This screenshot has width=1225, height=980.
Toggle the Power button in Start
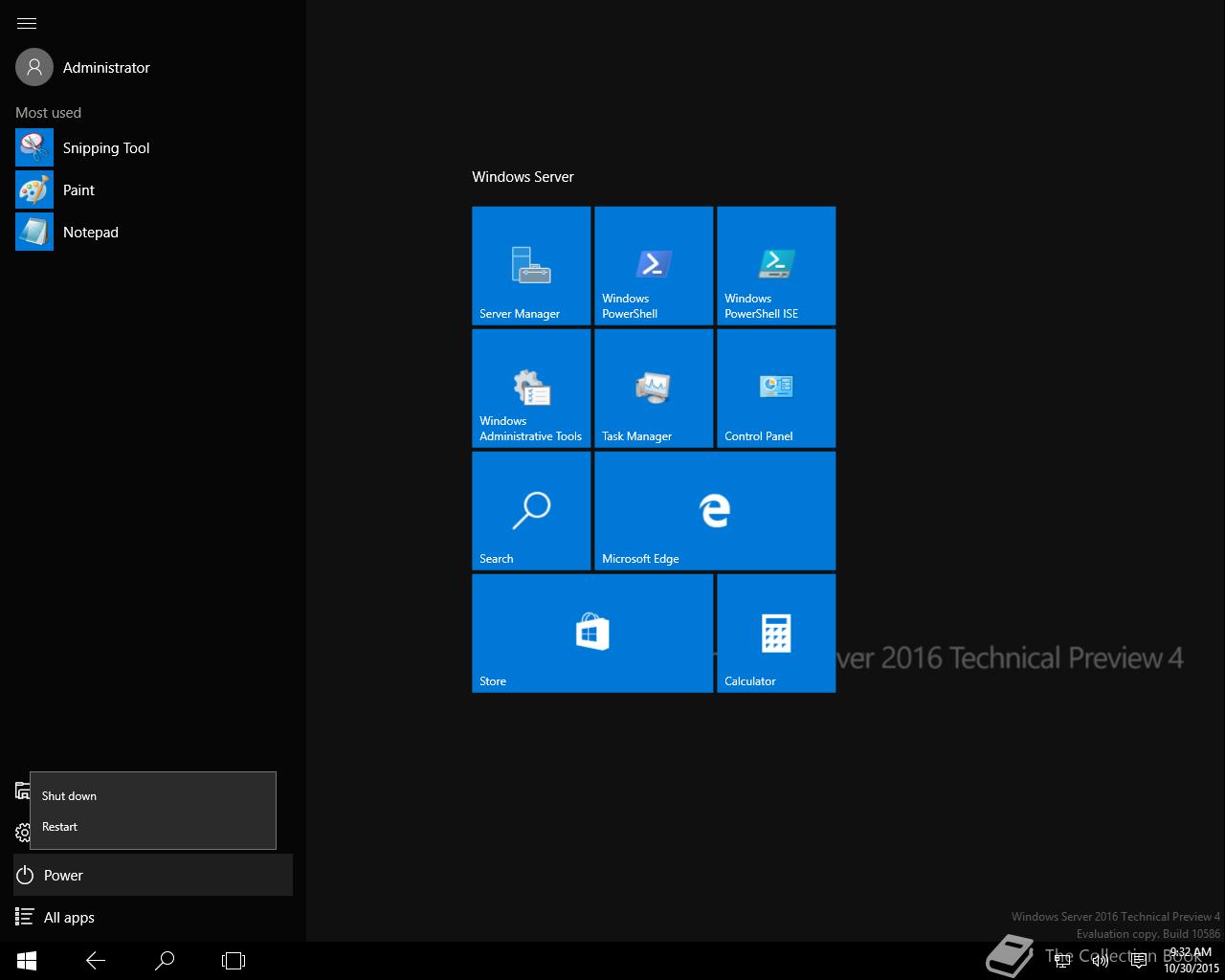(153, 875)
